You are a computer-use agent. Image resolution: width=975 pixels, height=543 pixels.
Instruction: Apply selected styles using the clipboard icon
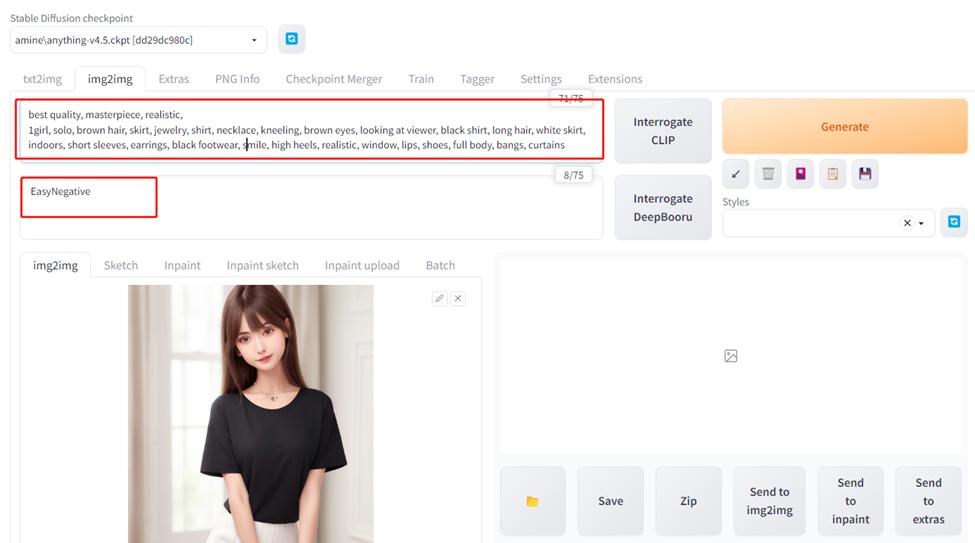coord(832,174)
